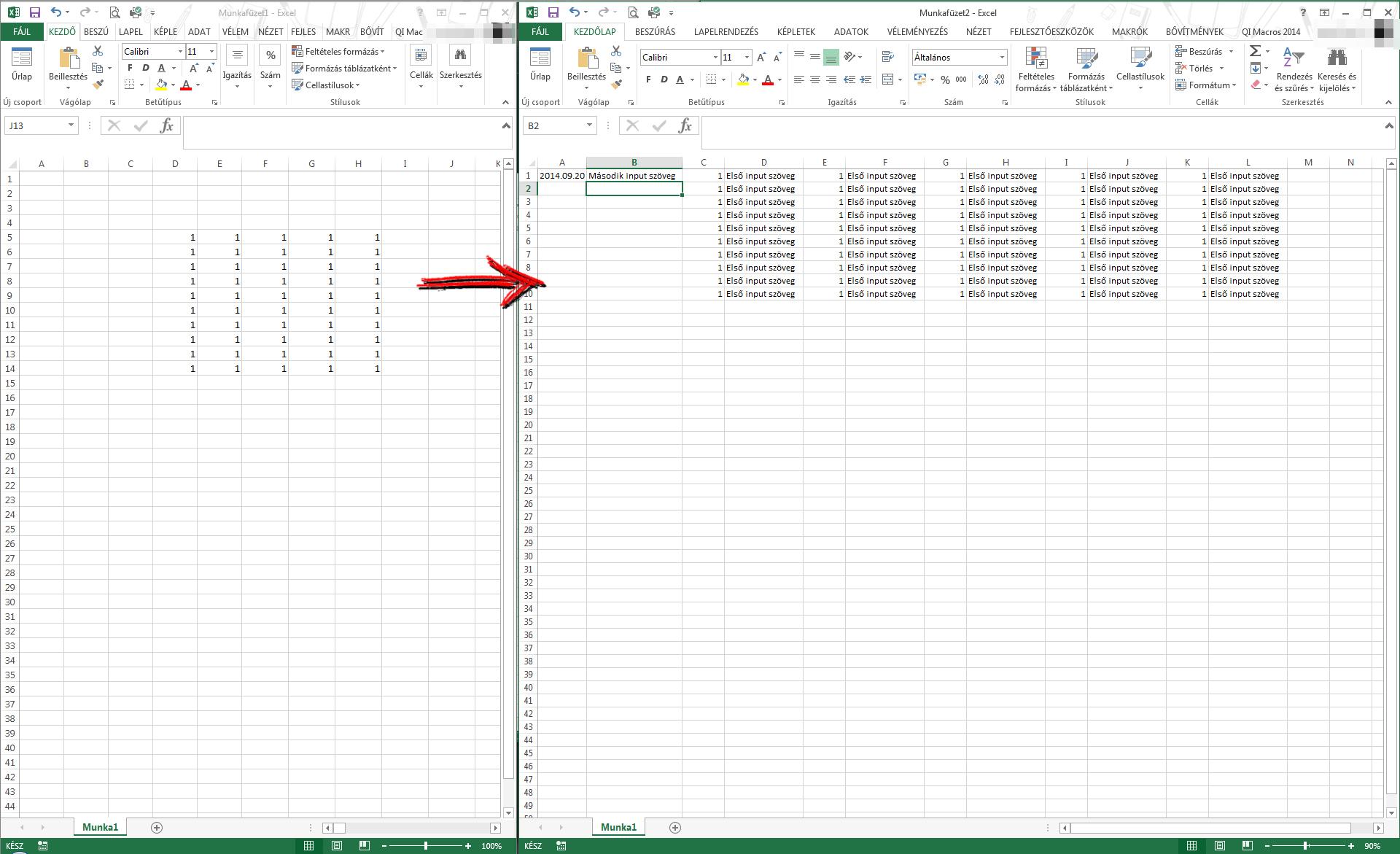Apply red font color in Munkafüzet2
Viewport: 1400px width, 854px height.
(768, 79)
